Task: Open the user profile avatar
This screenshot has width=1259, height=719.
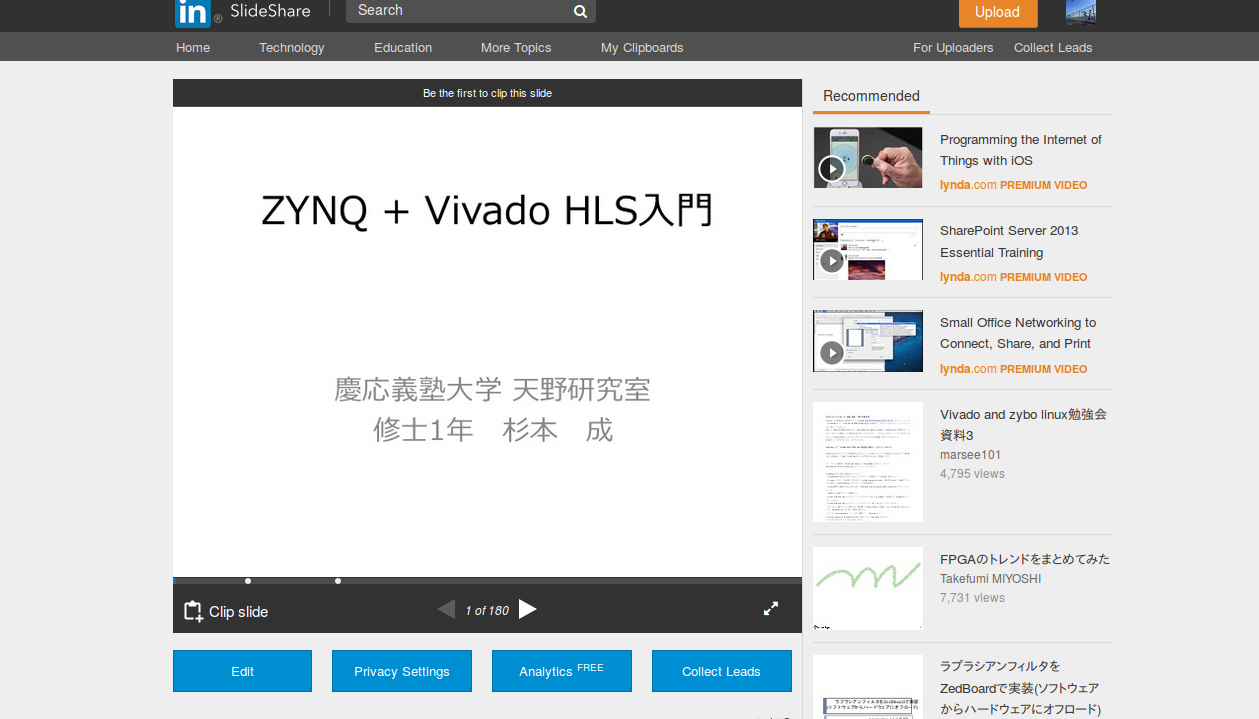Action: click(x=1080, y=12)
